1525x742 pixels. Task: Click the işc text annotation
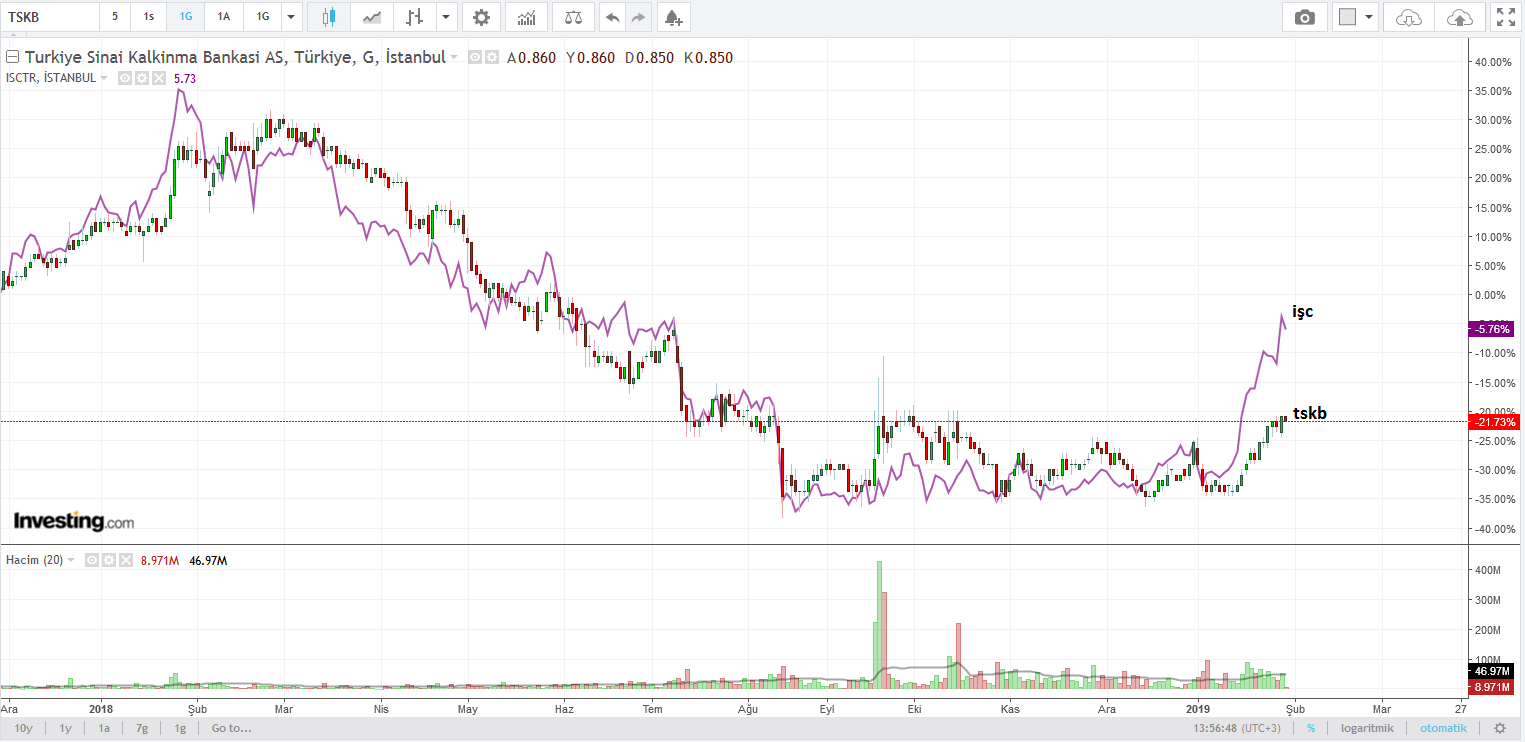1302,312
